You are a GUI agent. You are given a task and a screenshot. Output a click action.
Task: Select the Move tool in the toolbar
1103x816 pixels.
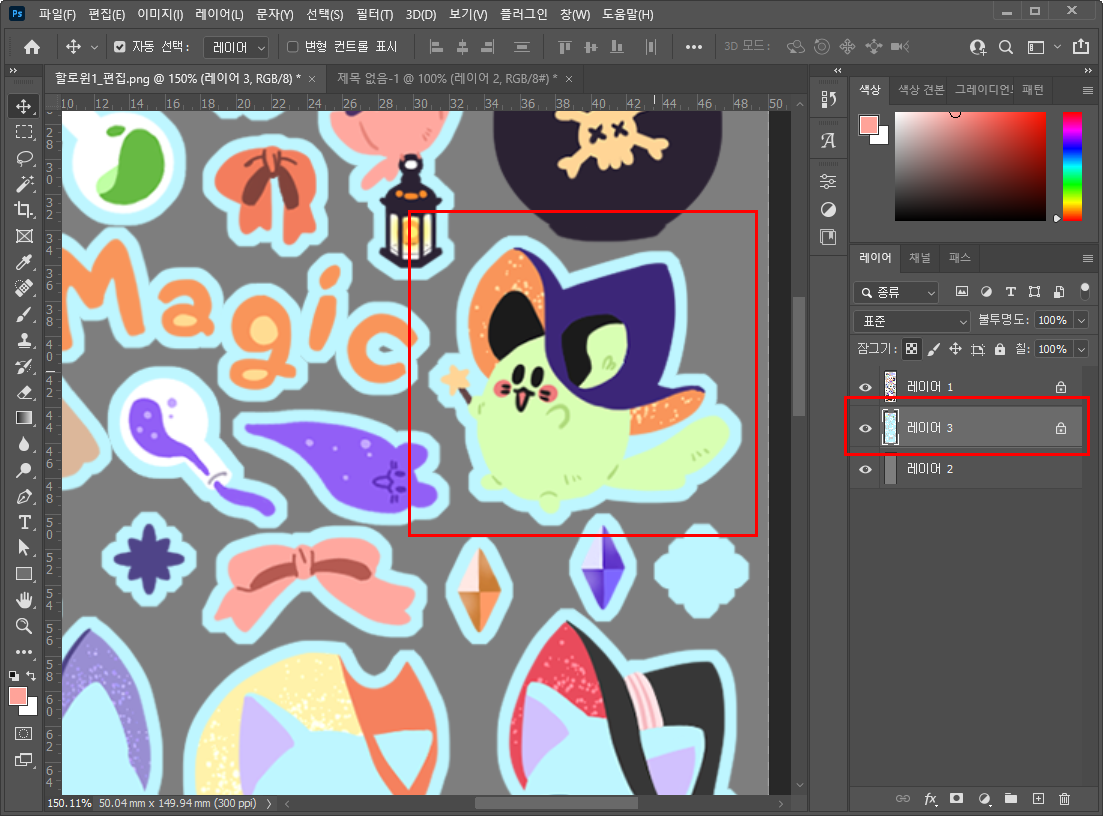(24, 106)
